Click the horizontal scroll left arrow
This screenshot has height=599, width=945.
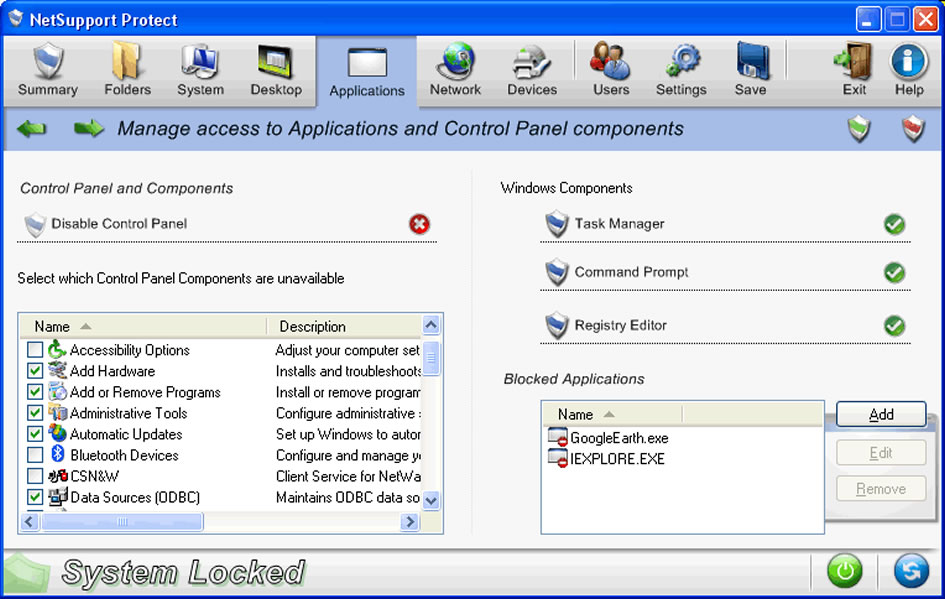(x=30, y=521)
